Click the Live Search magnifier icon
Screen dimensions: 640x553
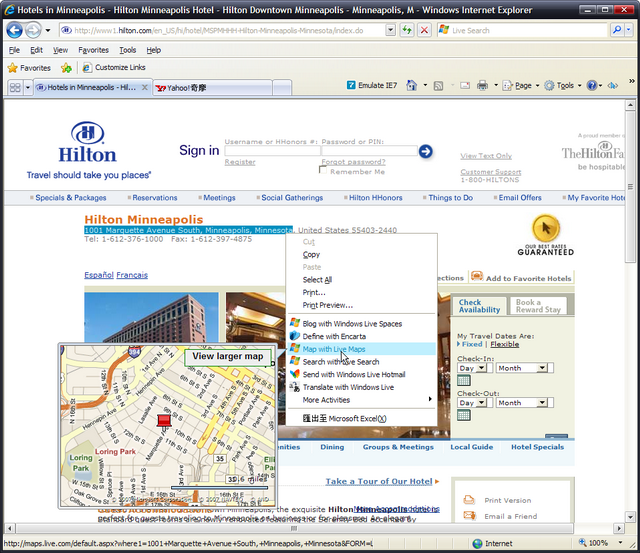tap(617, 30)
